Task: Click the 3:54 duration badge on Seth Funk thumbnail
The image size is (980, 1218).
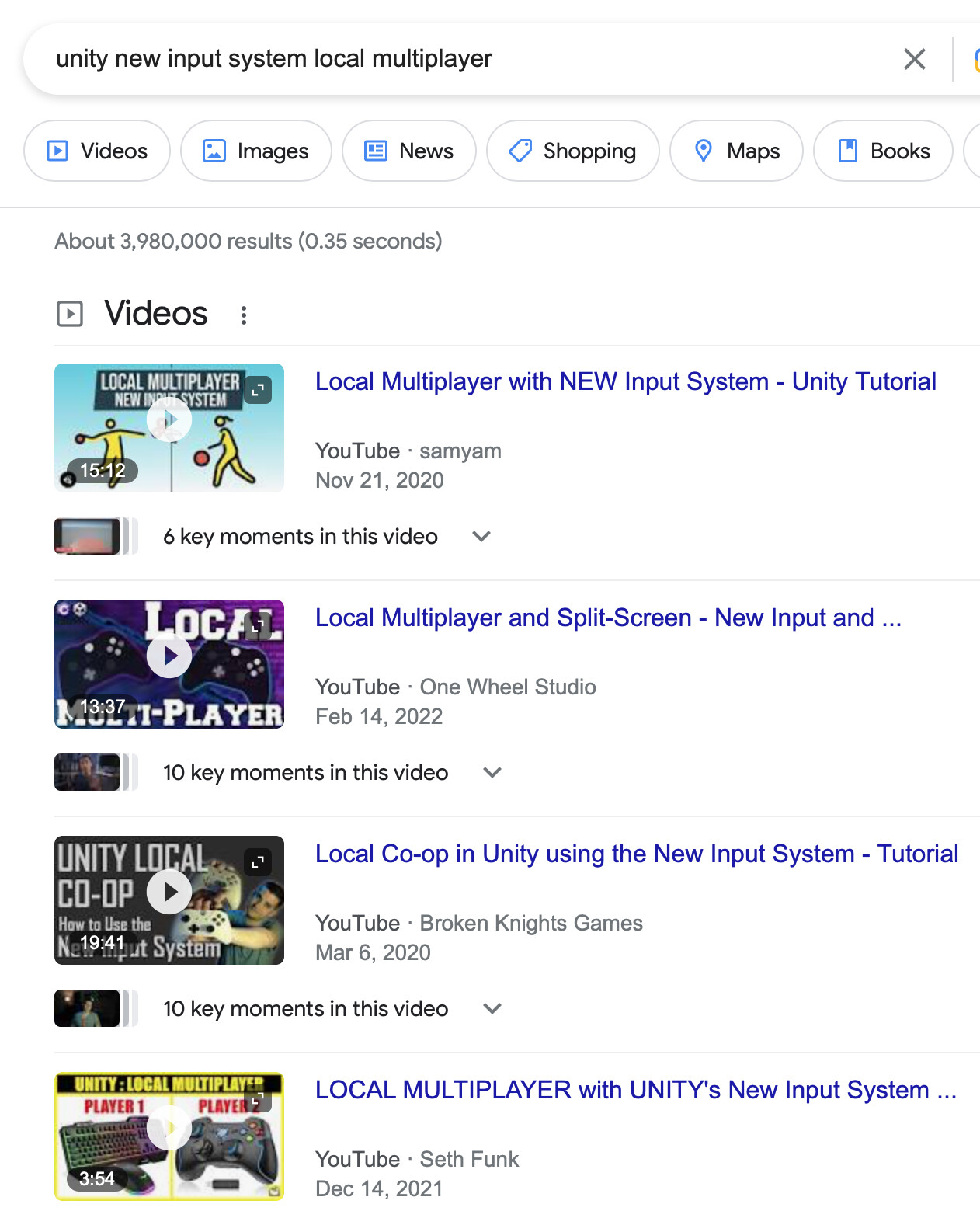Action: tap(97, 1178)
